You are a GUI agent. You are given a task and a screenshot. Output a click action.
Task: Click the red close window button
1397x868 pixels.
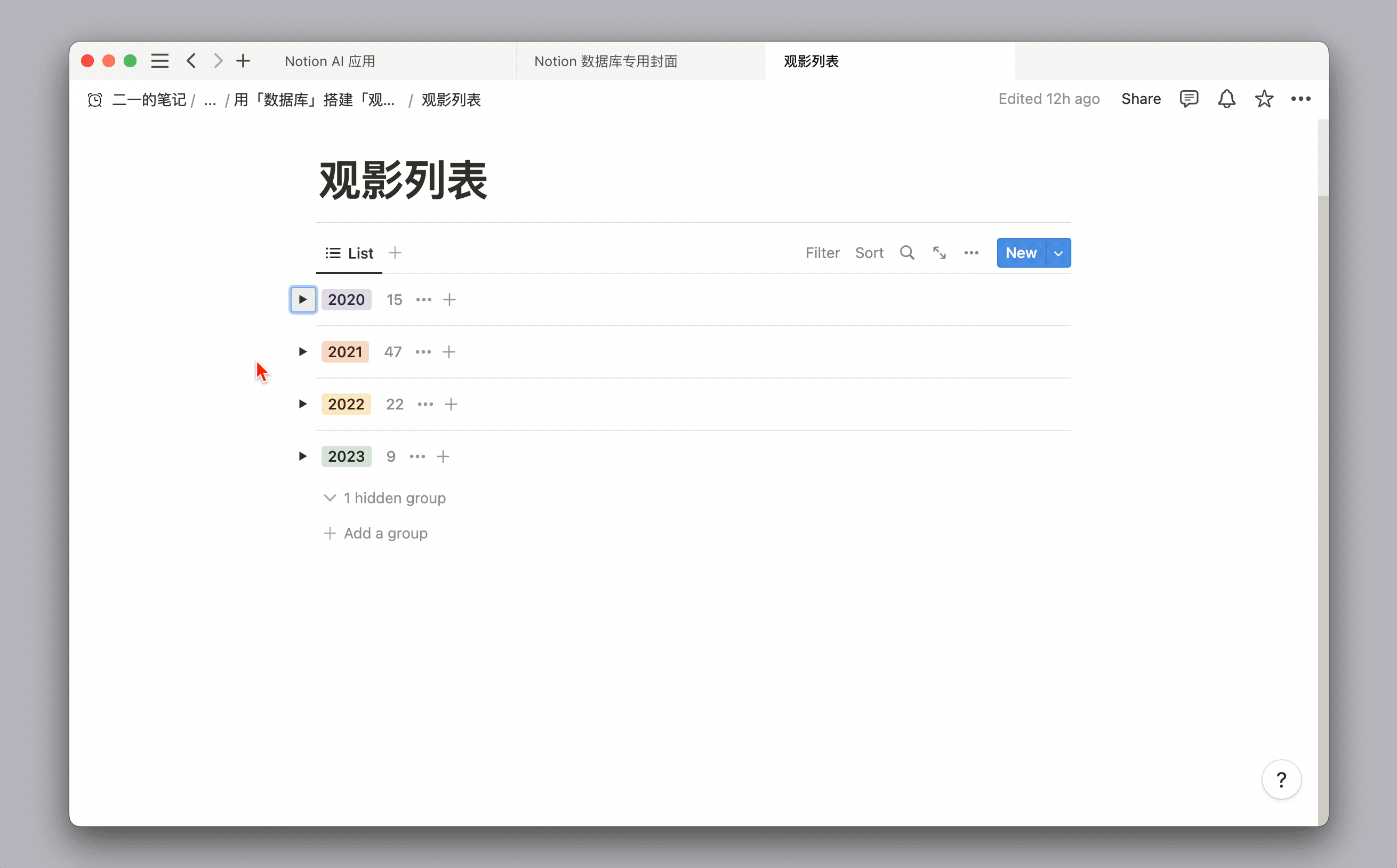tap(87, 61)
